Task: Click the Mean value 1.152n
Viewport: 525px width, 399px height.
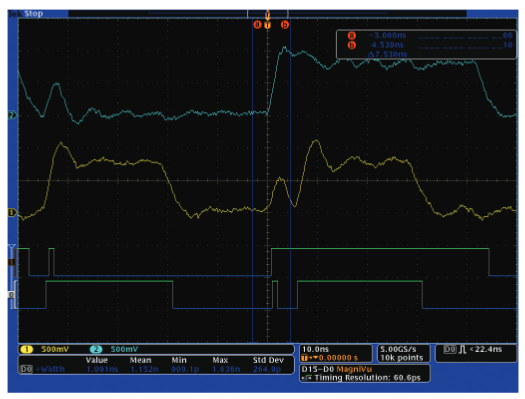Action: (x=144, y=369)
